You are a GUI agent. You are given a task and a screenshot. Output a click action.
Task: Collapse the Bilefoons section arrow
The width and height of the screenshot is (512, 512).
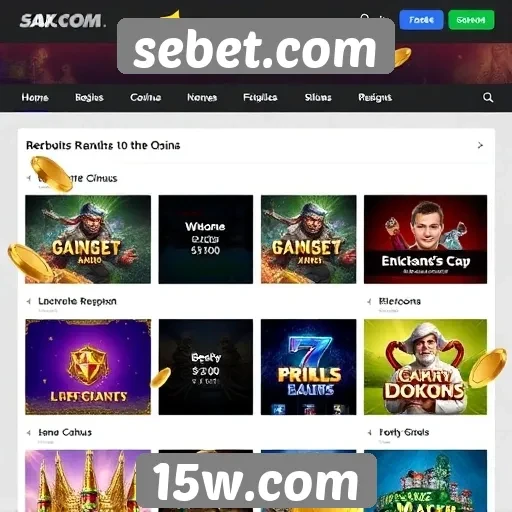point(369,301)
